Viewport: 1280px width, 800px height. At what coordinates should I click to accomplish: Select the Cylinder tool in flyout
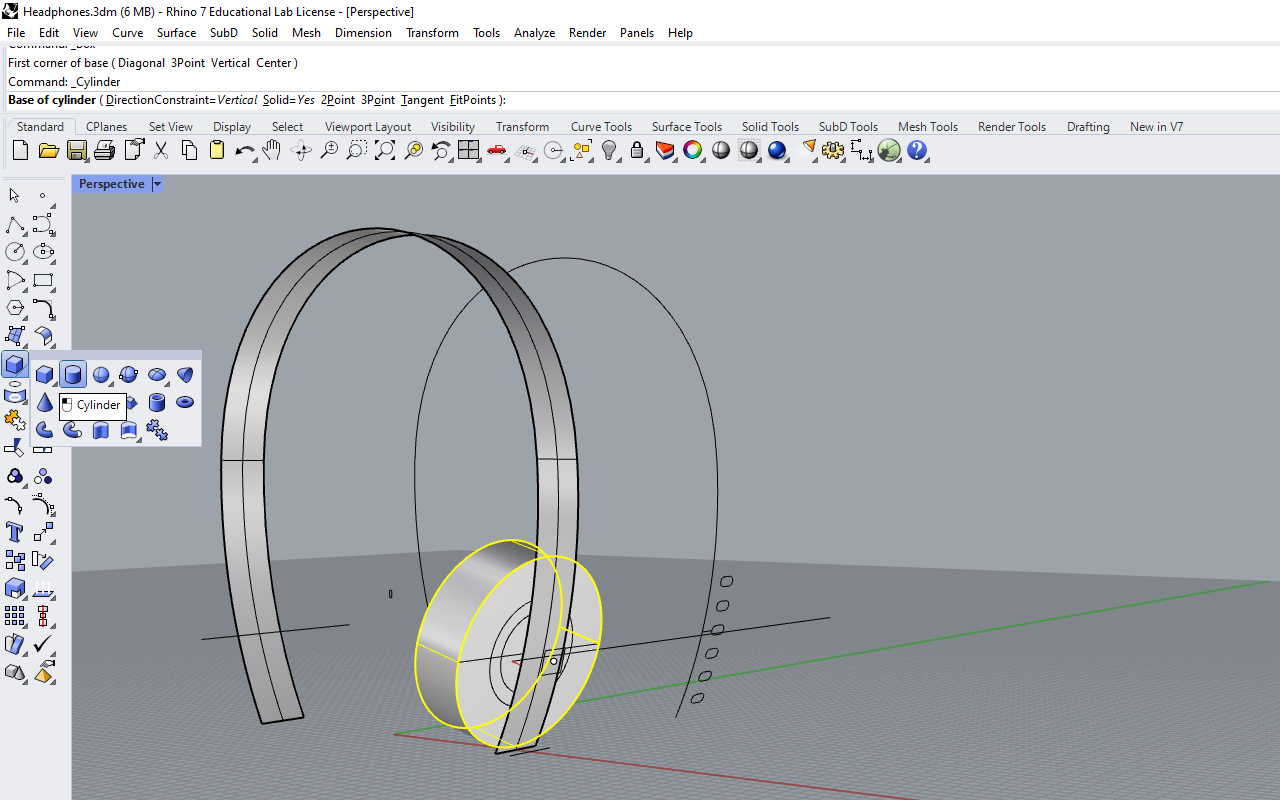(x=73, y=375)
